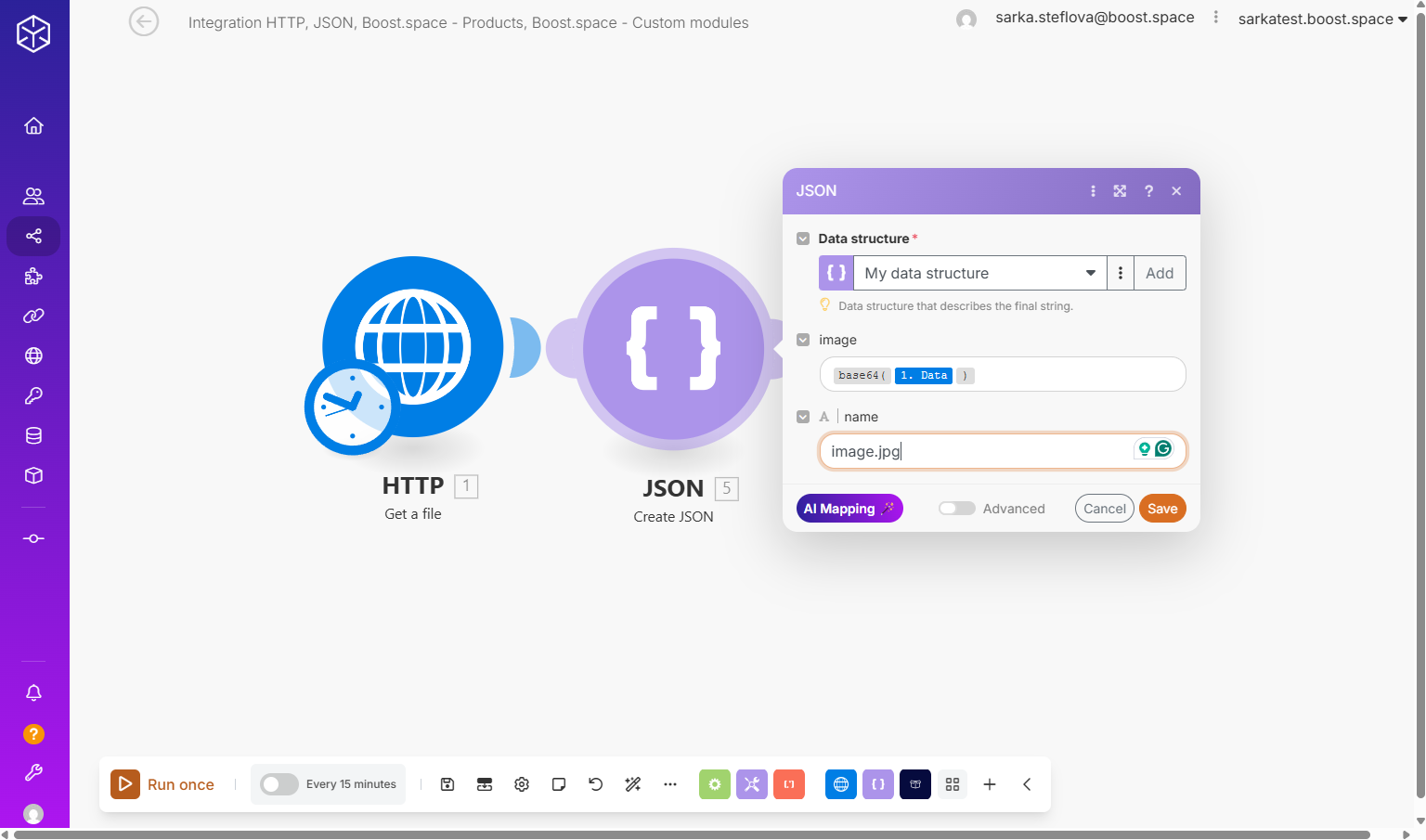This screenshot has width=1426, height=840.
Task: Go back with the arrow circle button
Action: (144, 21)
